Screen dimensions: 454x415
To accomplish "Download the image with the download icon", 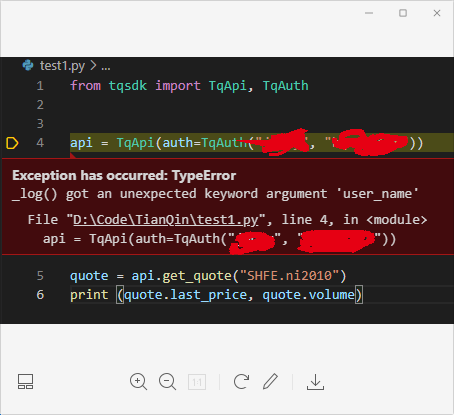I will [315, 382].
